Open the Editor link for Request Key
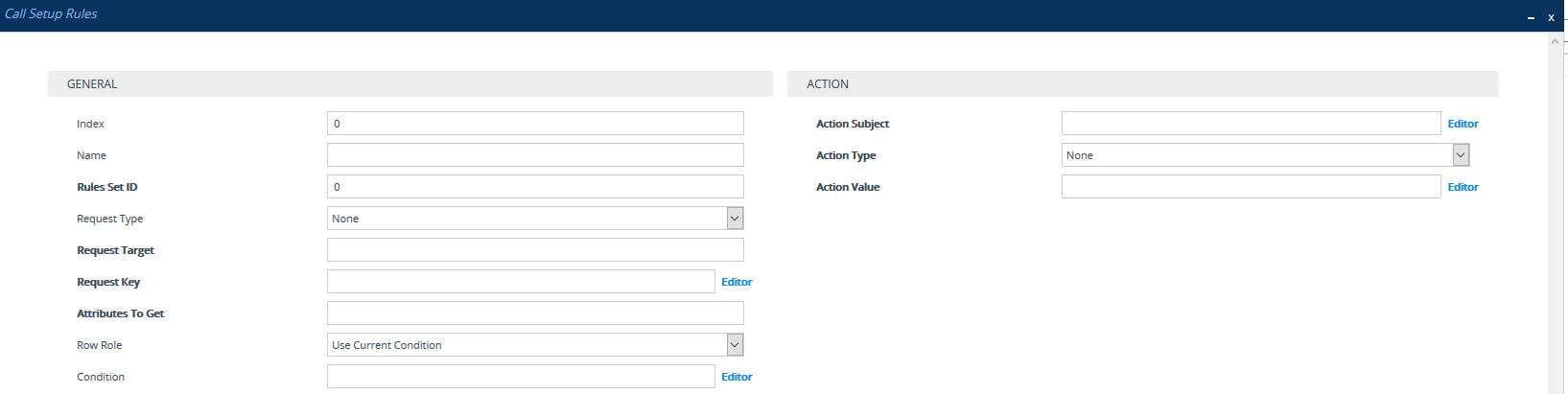1568x394 pixels. 737,282
